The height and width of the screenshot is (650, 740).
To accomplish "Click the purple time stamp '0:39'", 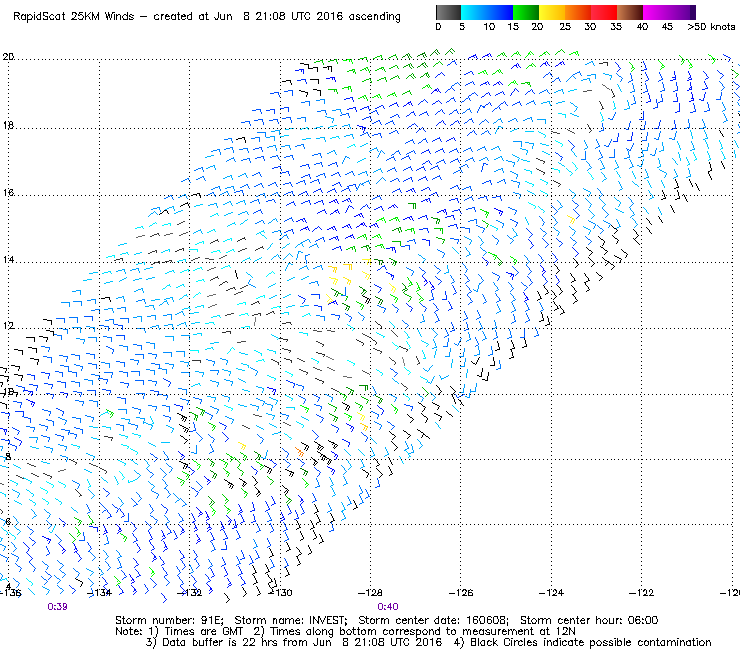I will coord(57,607).
